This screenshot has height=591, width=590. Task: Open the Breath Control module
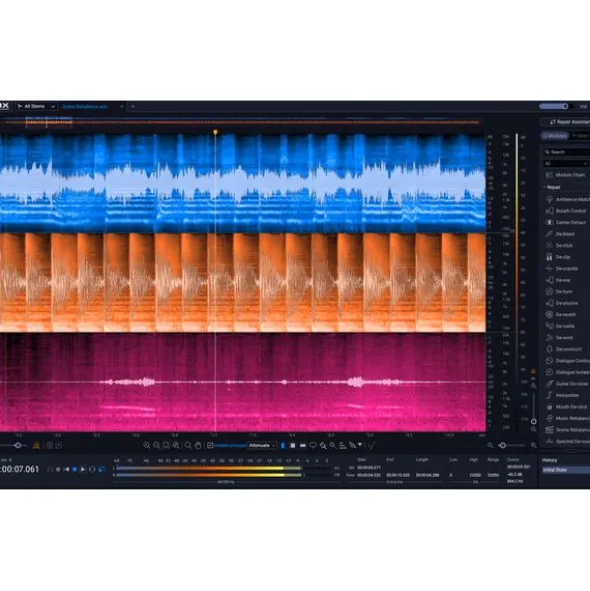tap(567, 211)
